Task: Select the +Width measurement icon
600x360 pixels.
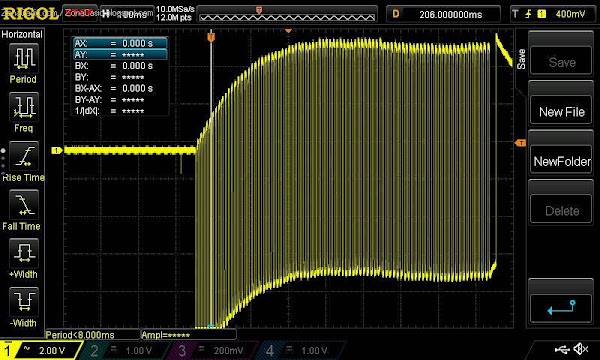Action: point(23,253)
